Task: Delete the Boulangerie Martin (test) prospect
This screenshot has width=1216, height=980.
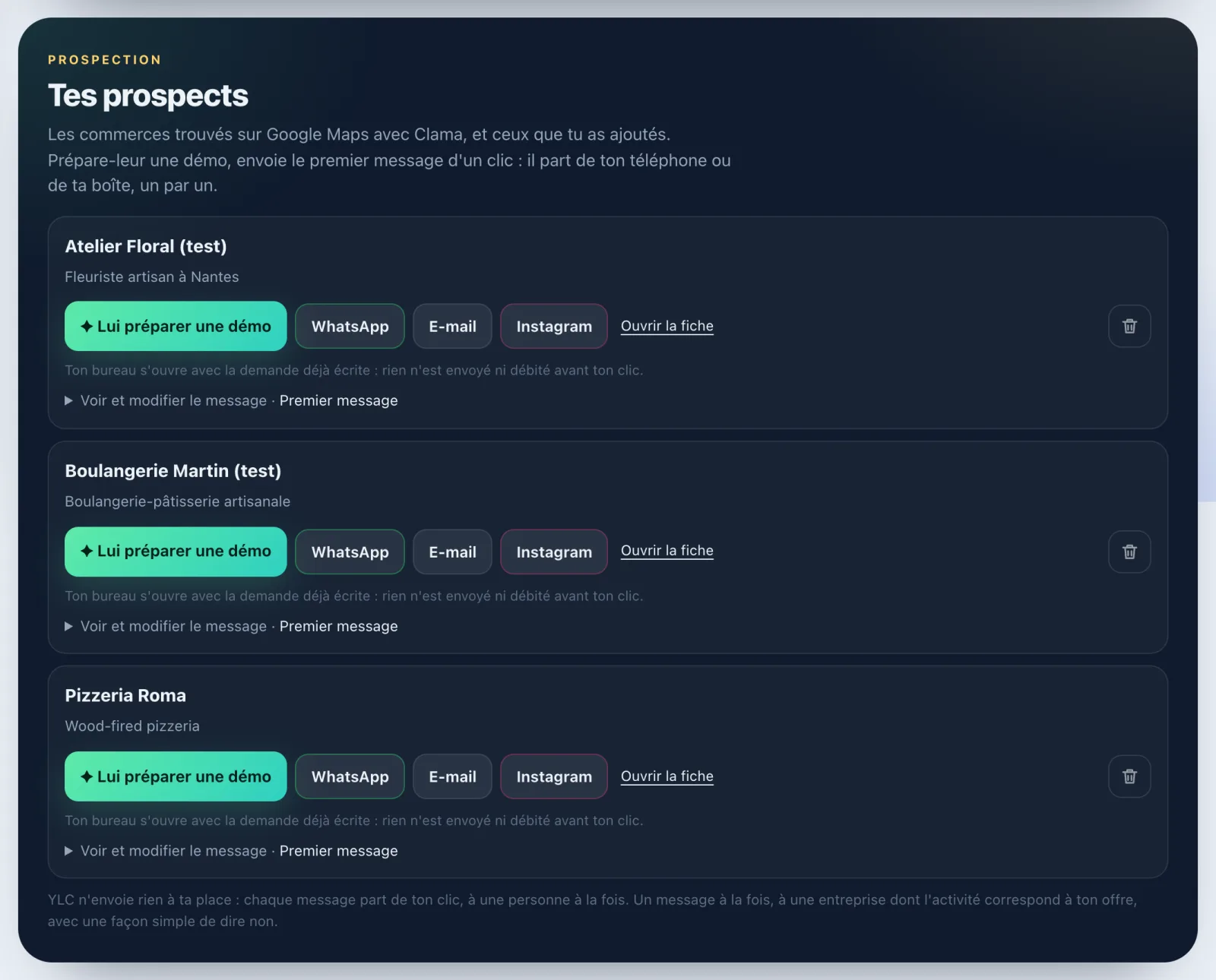Action: (1129, 552)
